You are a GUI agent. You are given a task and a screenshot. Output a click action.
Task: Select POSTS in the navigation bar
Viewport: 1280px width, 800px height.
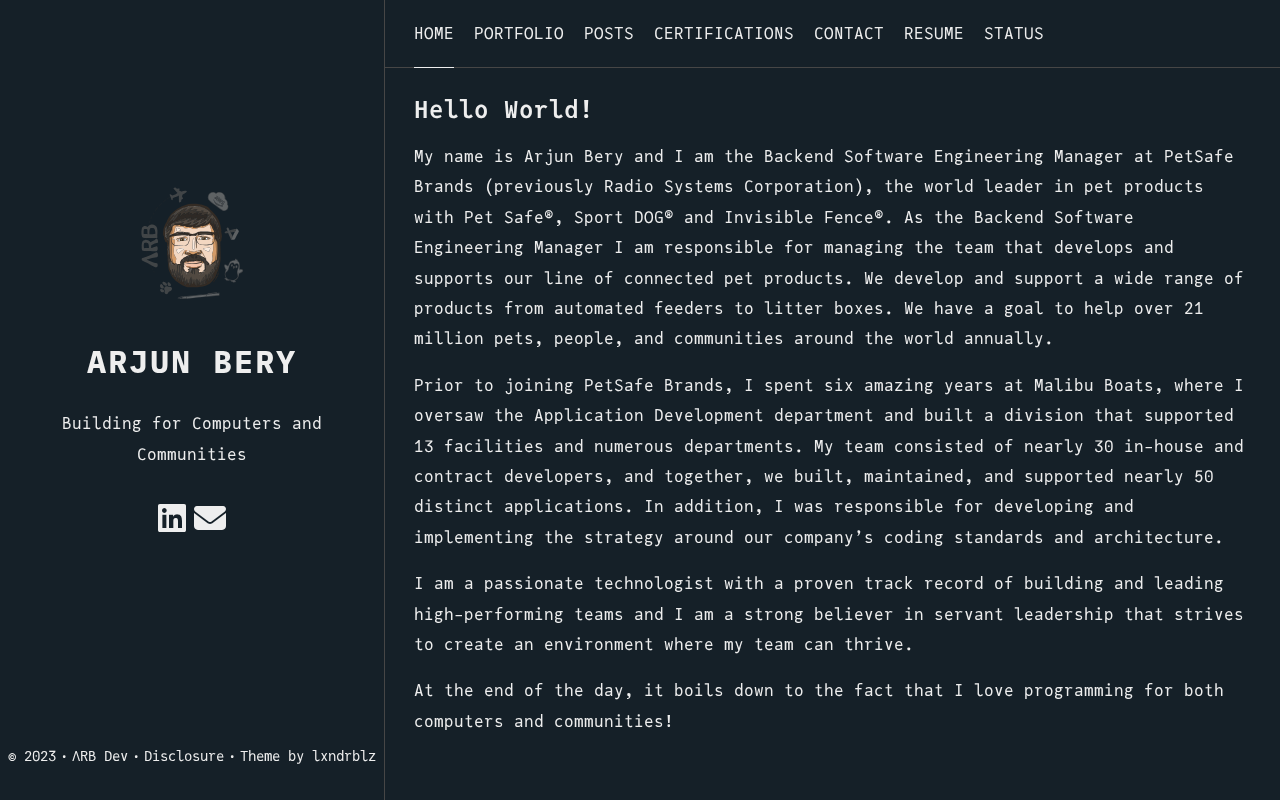(609, 34)
